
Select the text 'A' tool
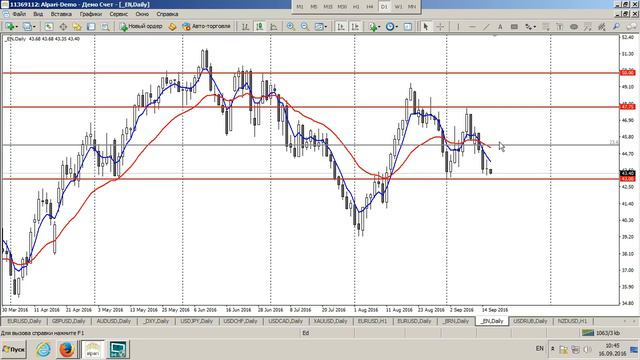point(500,27)
